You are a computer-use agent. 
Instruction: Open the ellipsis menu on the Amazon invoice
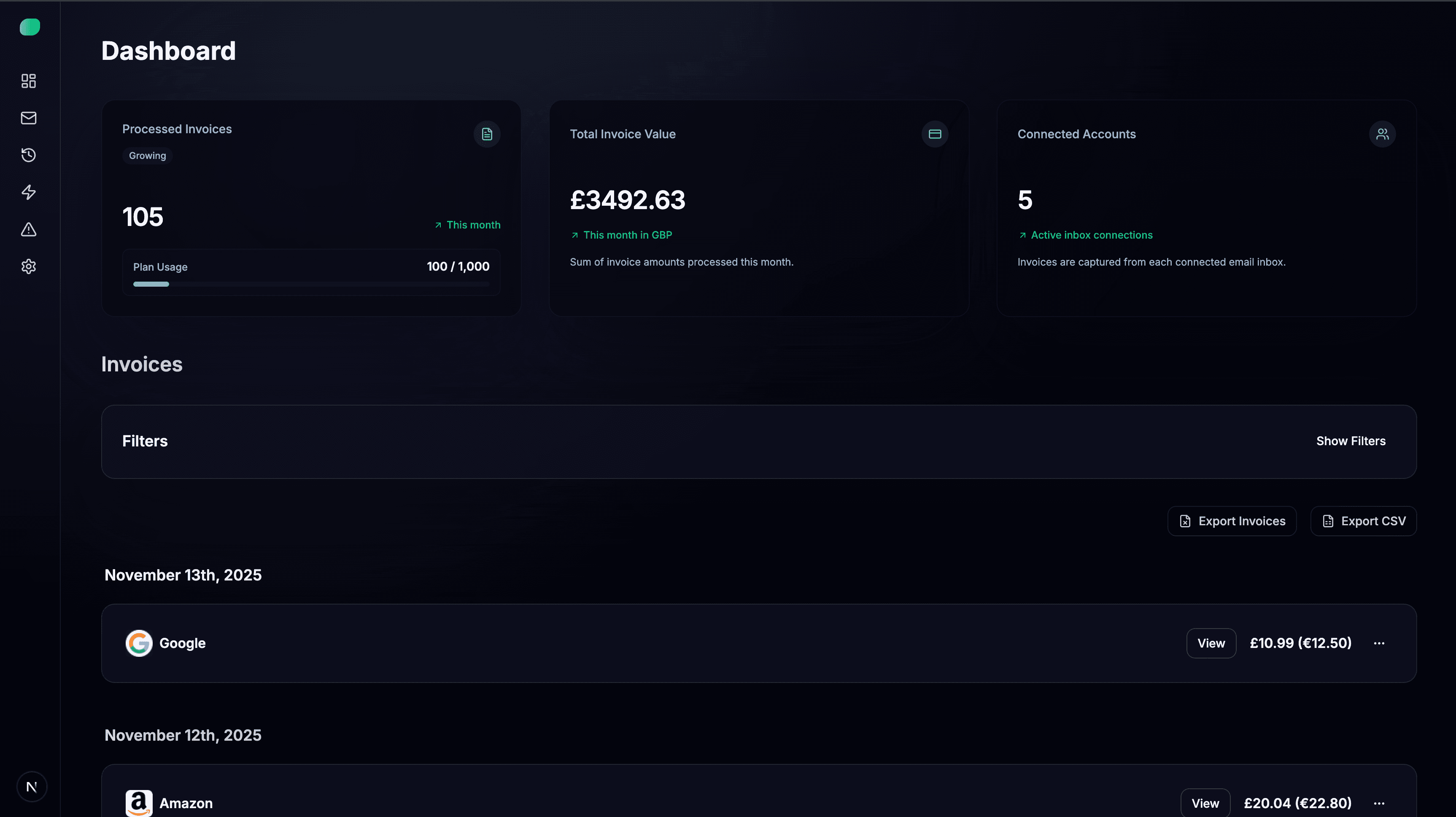click(x=1379, y=803)
